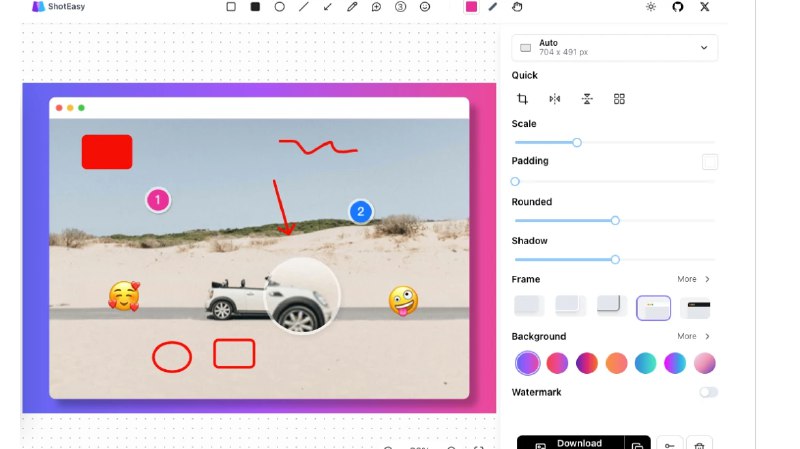This screenshot has width=800, height=449.
Task: Pick the arrow drawing tool
Action: pyautogui.click(x=328, y=7)
